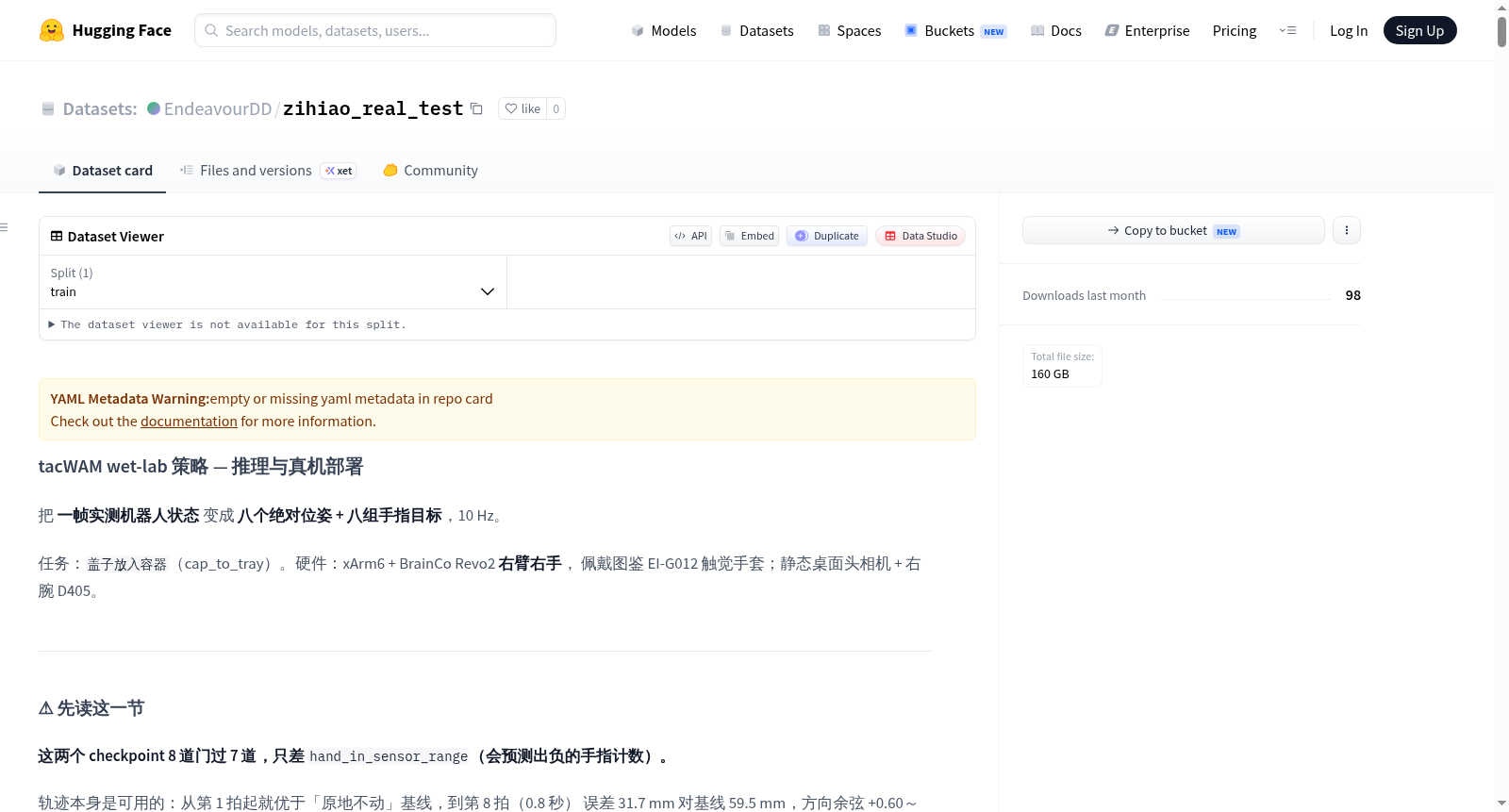This screenshot has width=1509, height=812.
Task: Click the Embed button
Action: coord(749,236)
